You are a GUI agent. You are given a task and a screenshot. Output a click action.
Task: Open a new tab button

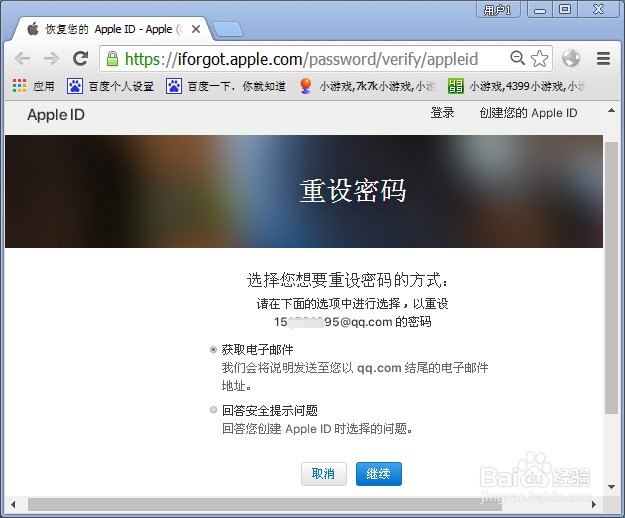tap(228, 29)
